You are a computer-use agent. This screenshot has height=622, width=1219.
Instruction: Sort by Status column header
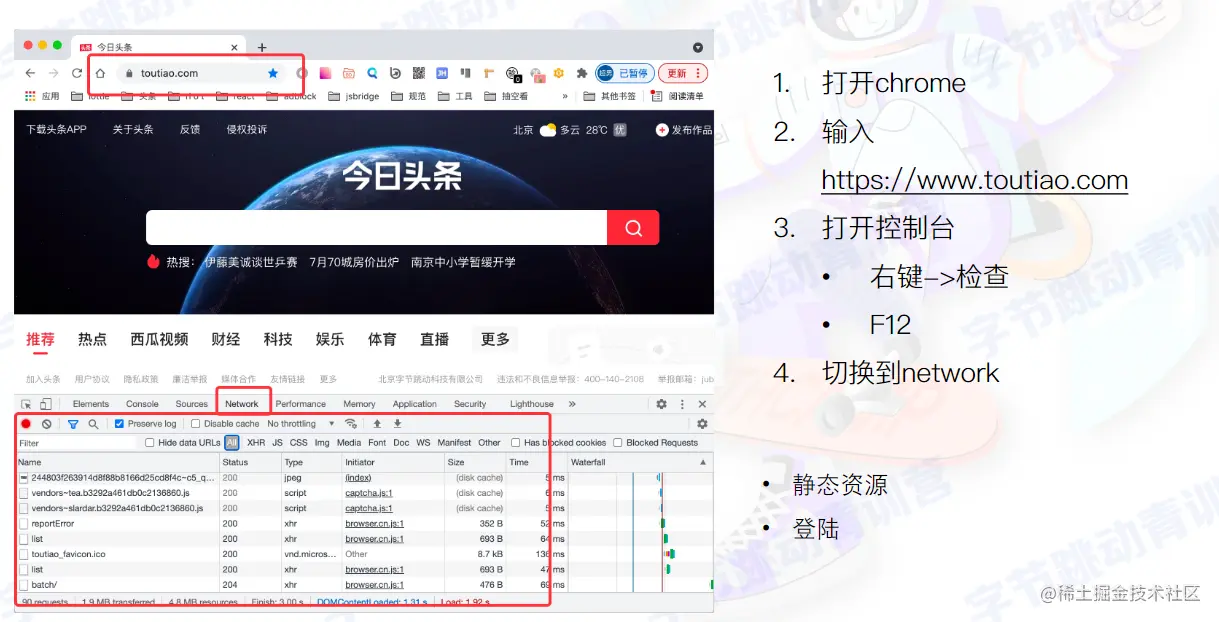(250, 462)
